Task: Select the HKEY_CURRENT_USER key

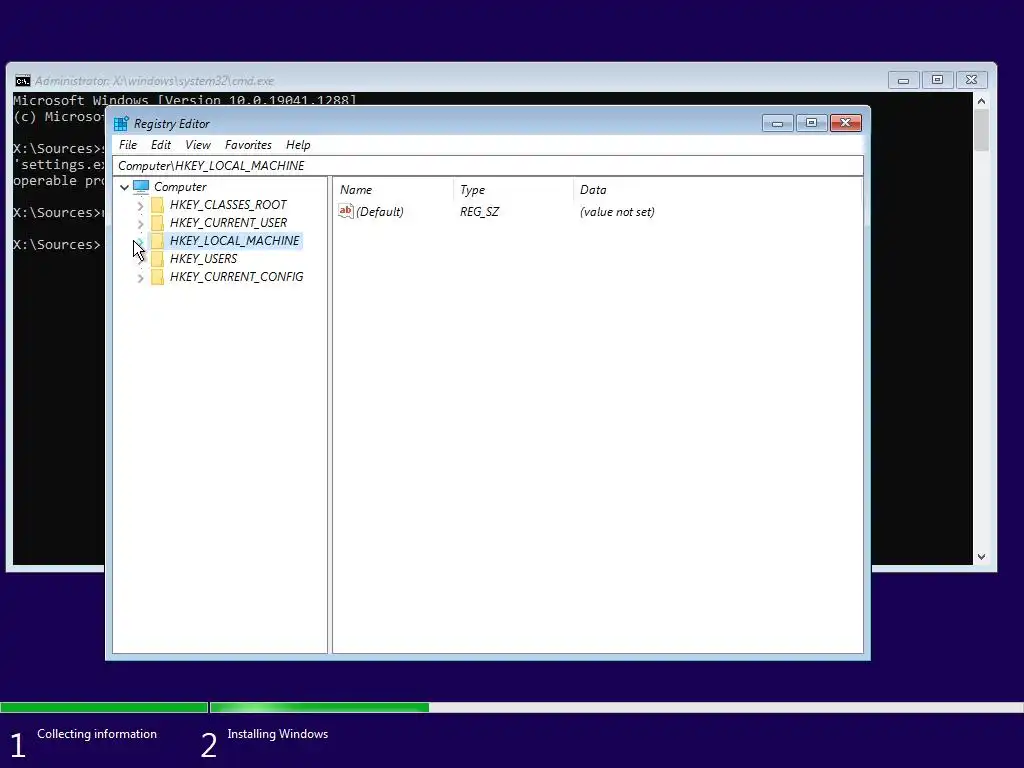Action: click(228, 223)
